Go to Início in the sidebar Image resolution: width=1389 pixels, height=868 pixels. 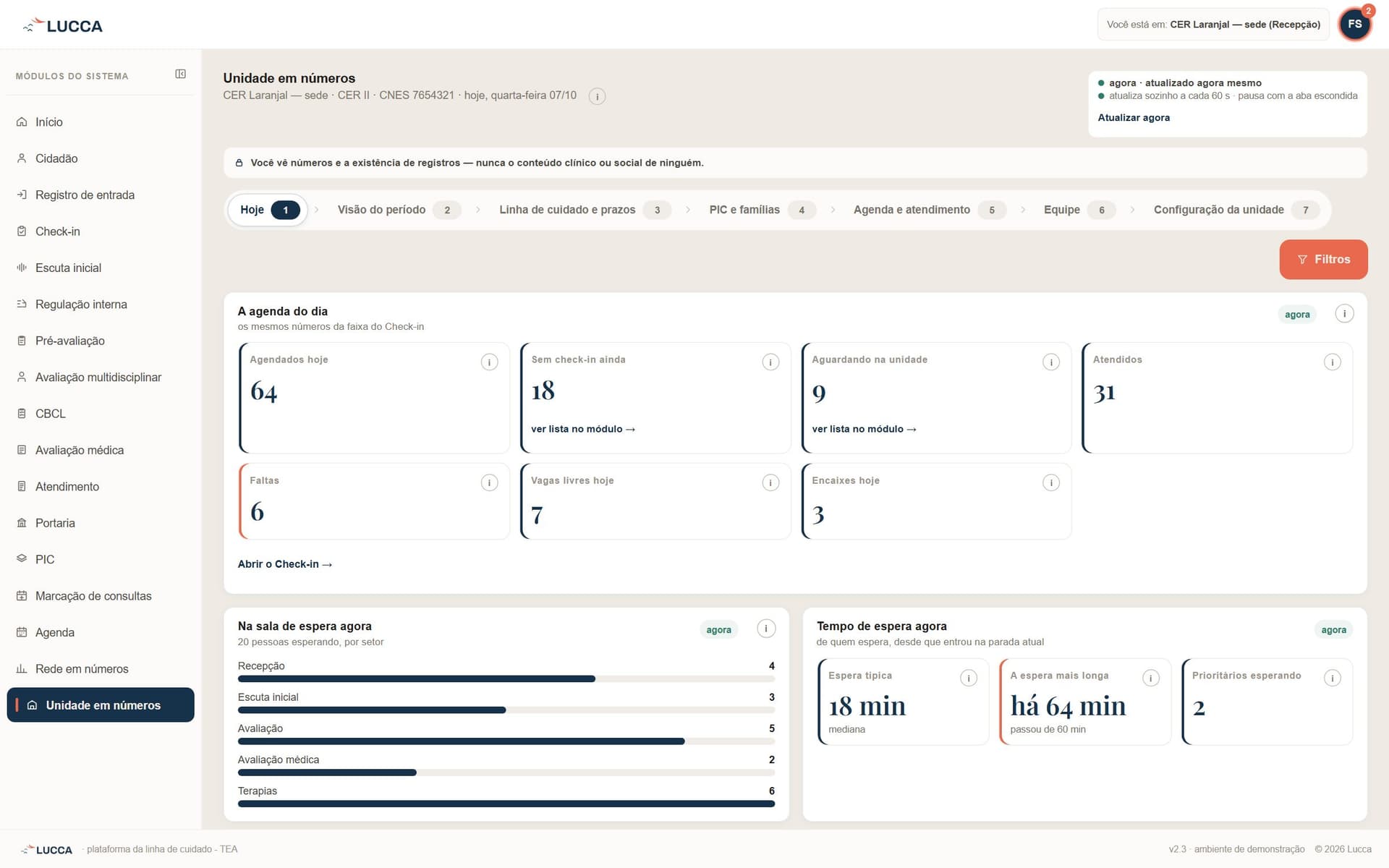click(x=101, y=122)
